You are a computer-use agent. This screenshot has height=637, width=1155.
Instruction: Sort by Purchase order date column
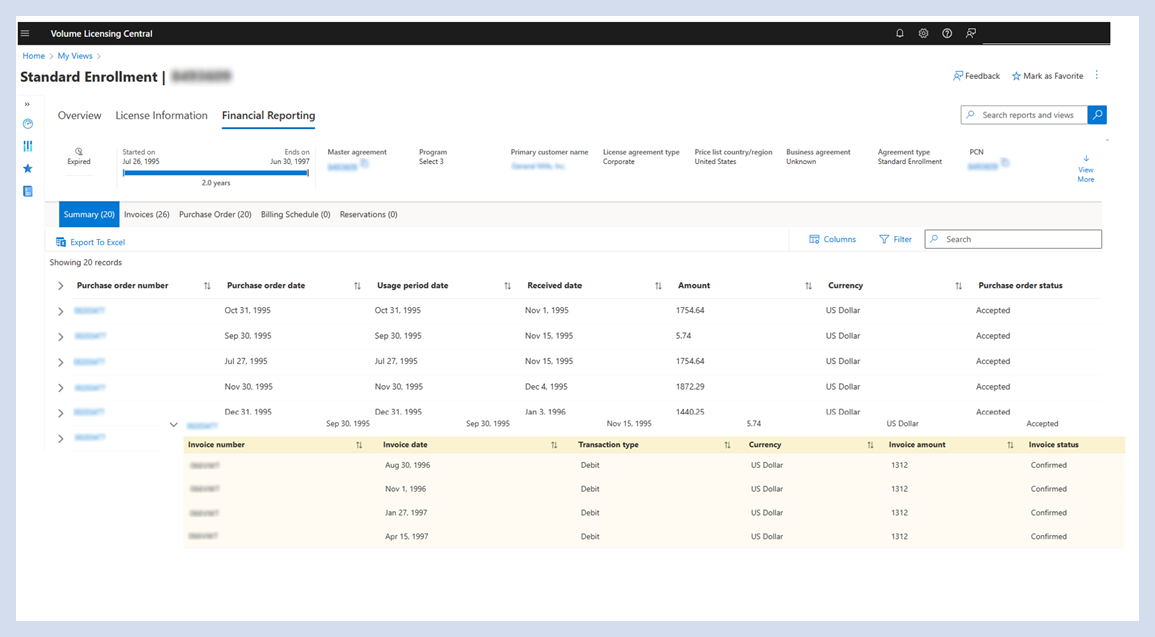(357, 286)
